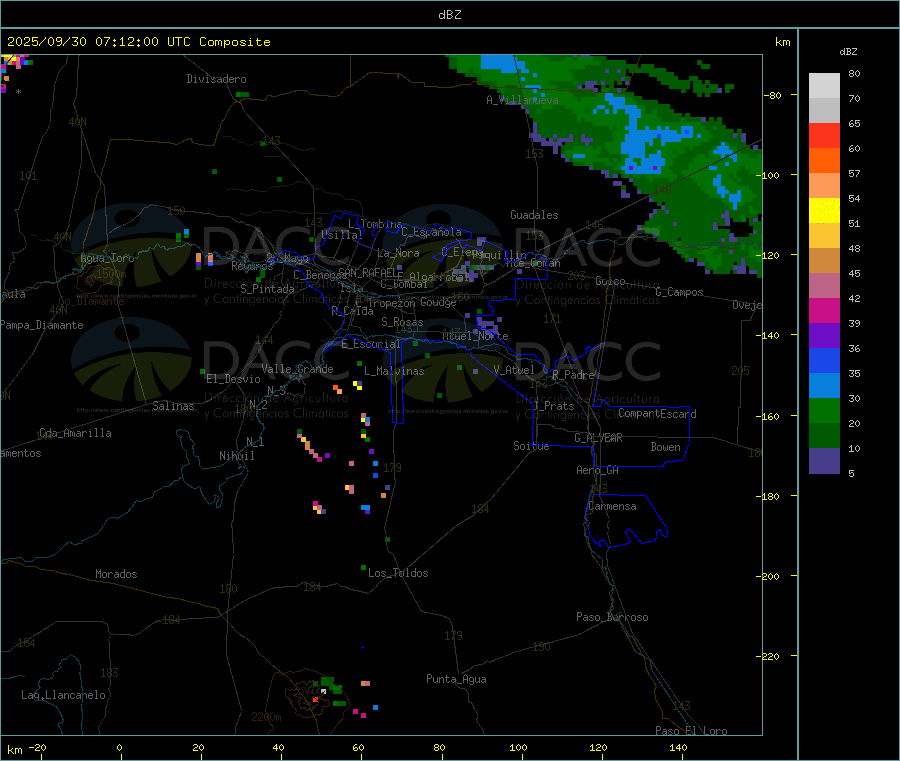
Task: Click the 60 km horizontal axis label
Action: pos(359,747)
